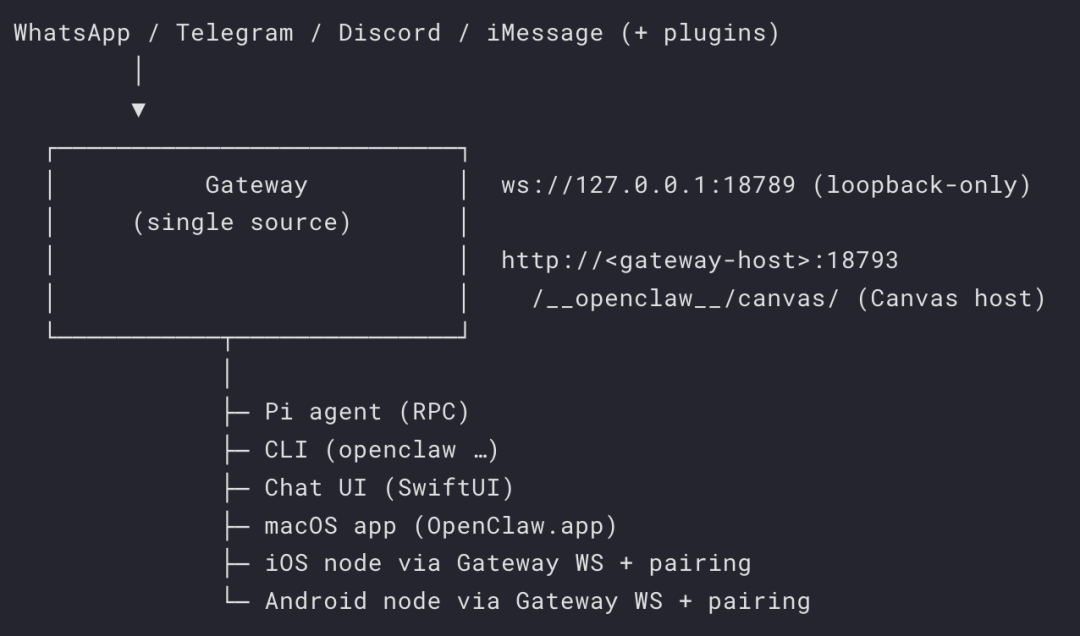
Task: Click the http://<gateway-host>:18793 URL
Action: pos(699,261)
